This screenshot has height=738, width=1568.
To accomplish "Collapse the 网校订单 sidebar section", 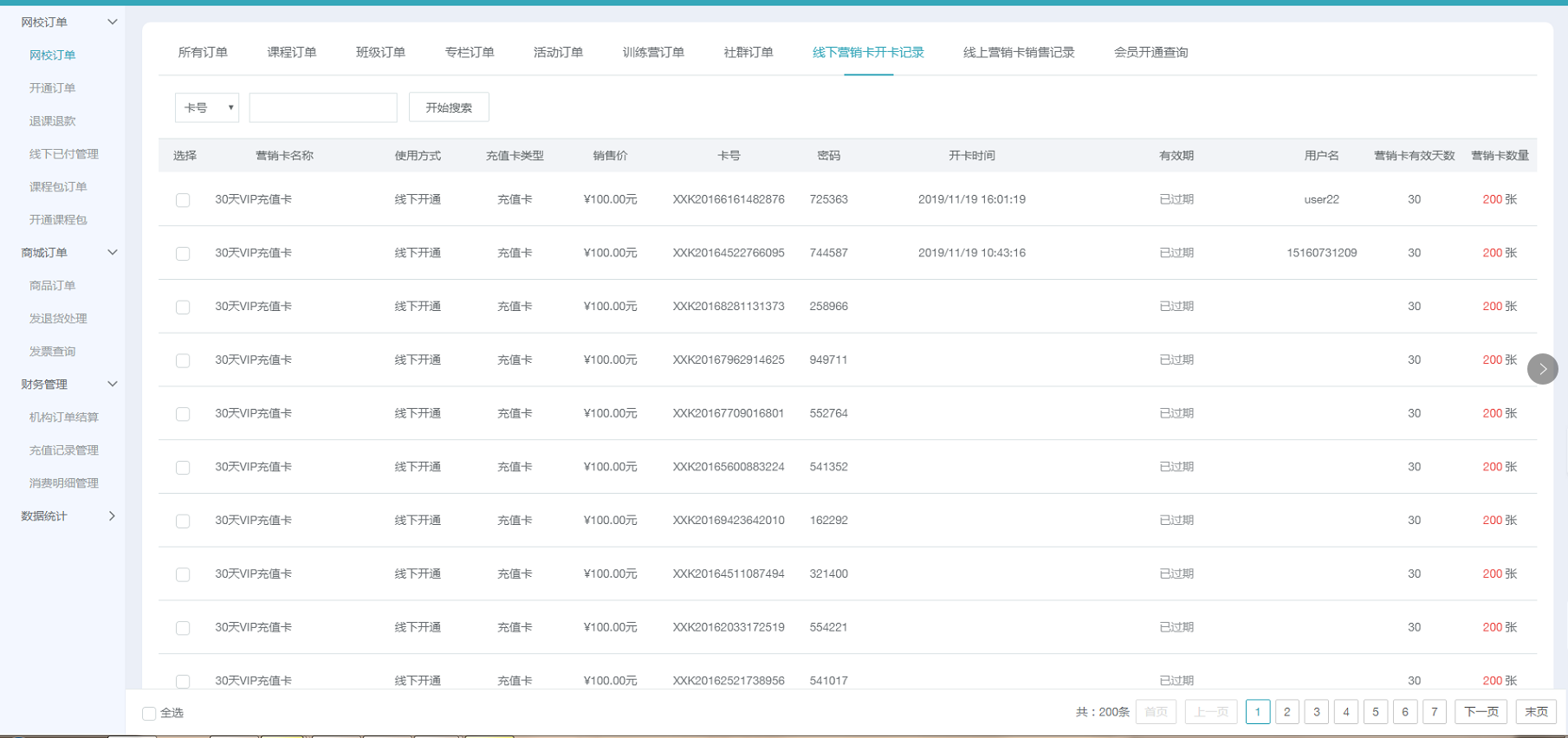I will 112,22.
